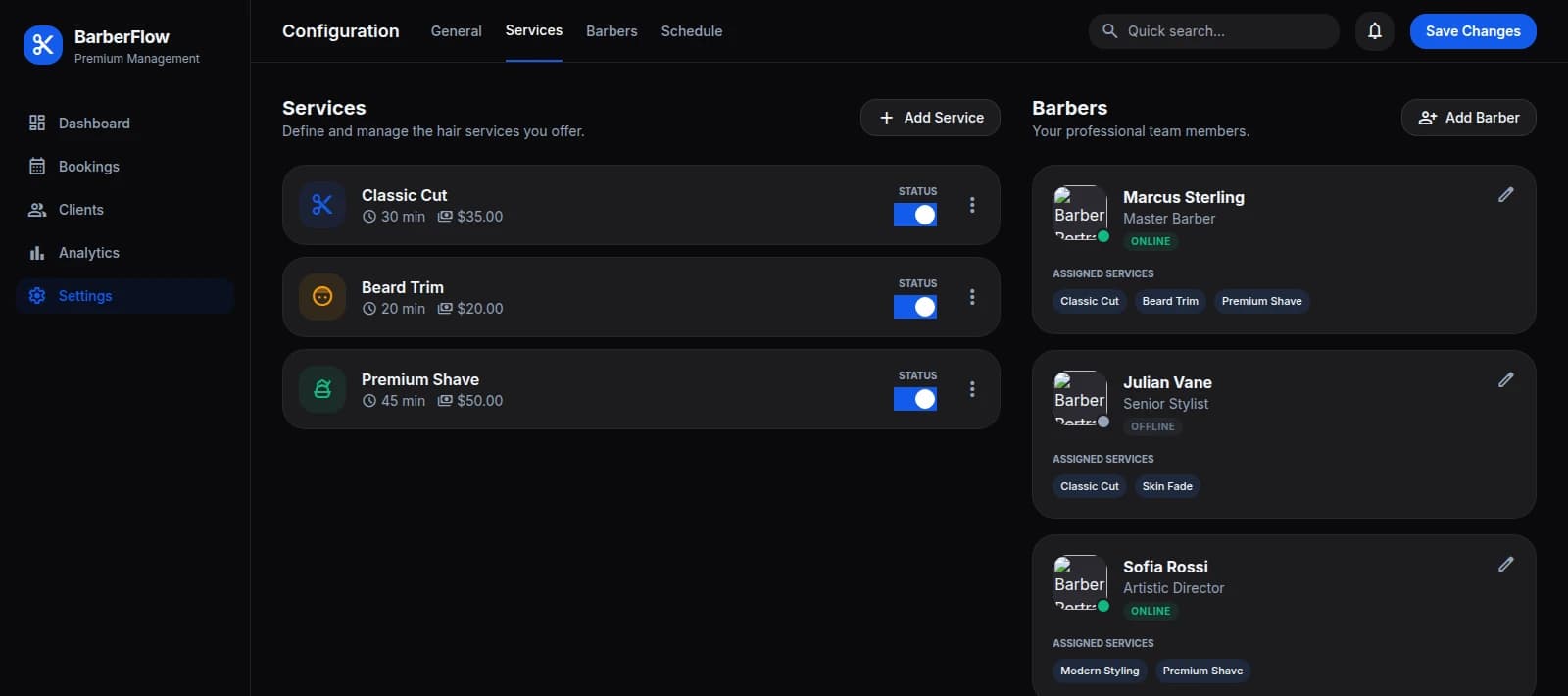Click the Premium Shave service name
Screen dimensions: 1568x696
pyautogui.click(x=420, y=379)
